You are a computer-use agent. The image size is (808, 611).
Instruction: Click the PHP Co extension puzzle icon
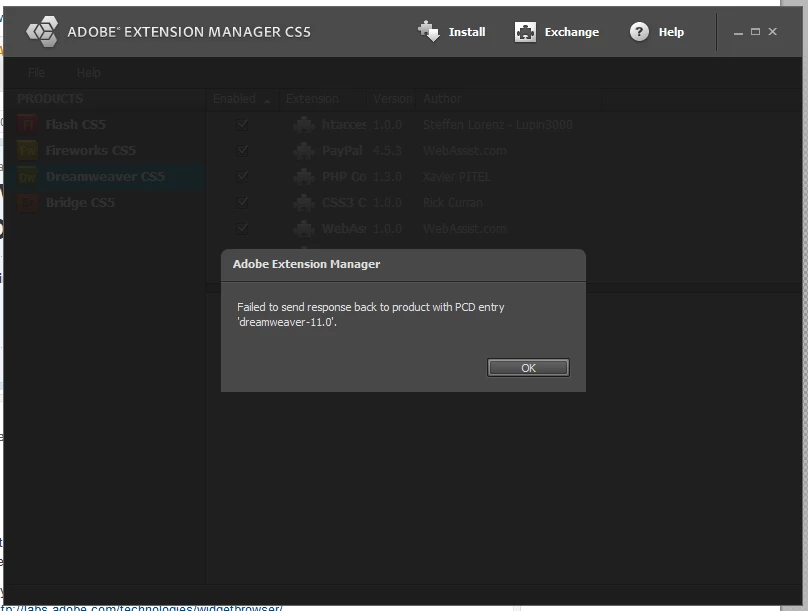[x=304, y=177]
